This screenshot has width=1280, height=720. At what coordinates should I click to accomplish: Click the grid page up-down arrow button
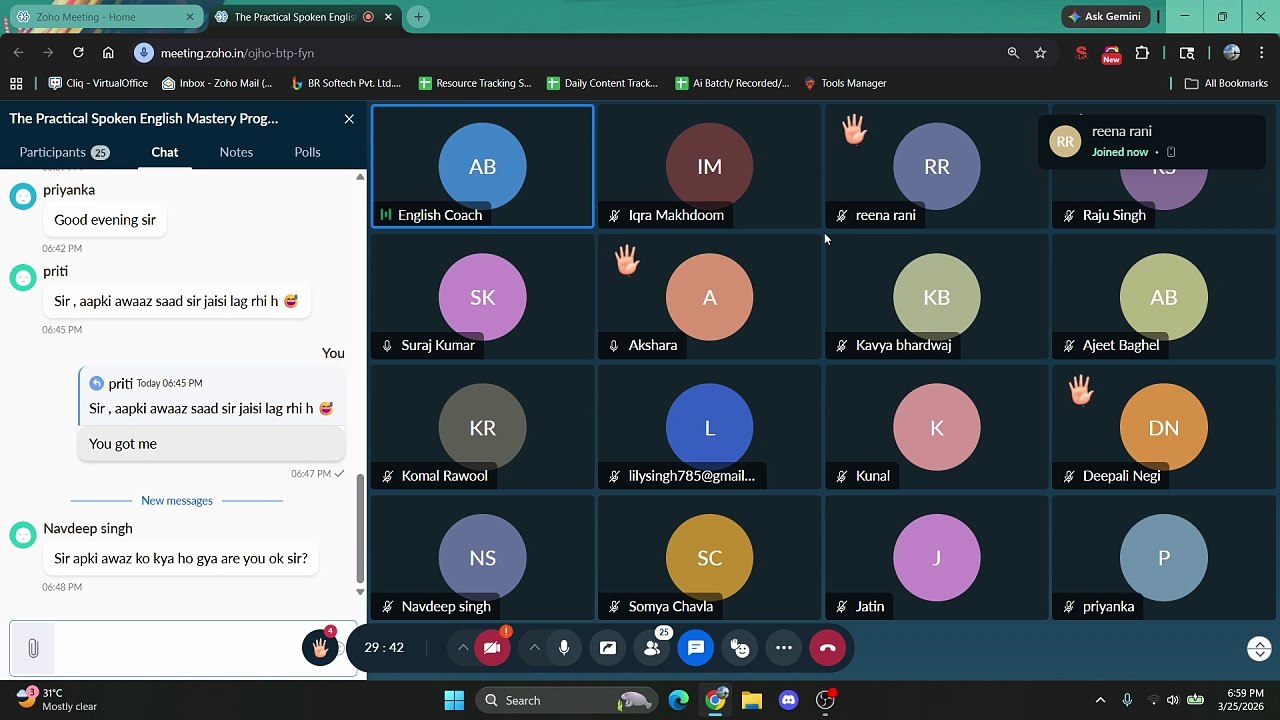1259,649
